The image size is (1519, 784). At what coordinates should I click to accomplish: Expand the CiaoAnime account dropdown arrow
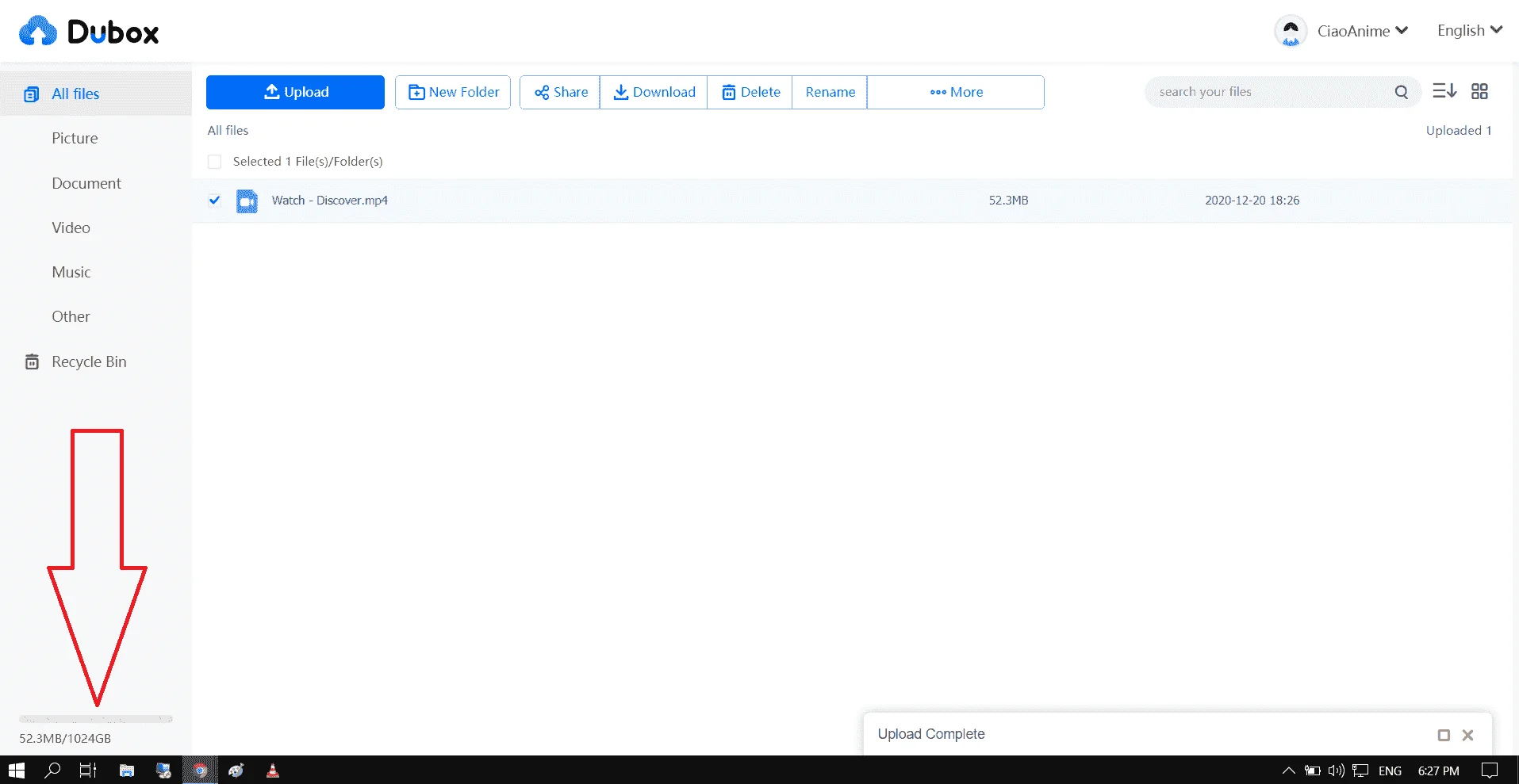[x=1402, y=30]
